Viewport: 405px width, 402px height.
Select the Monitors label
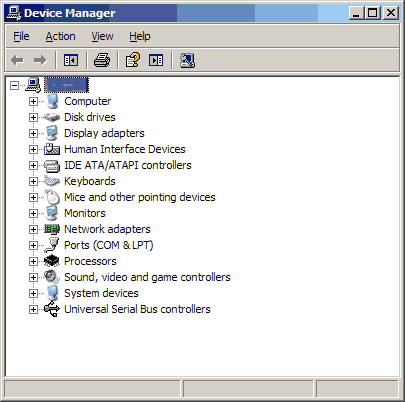tap(85, 213)
